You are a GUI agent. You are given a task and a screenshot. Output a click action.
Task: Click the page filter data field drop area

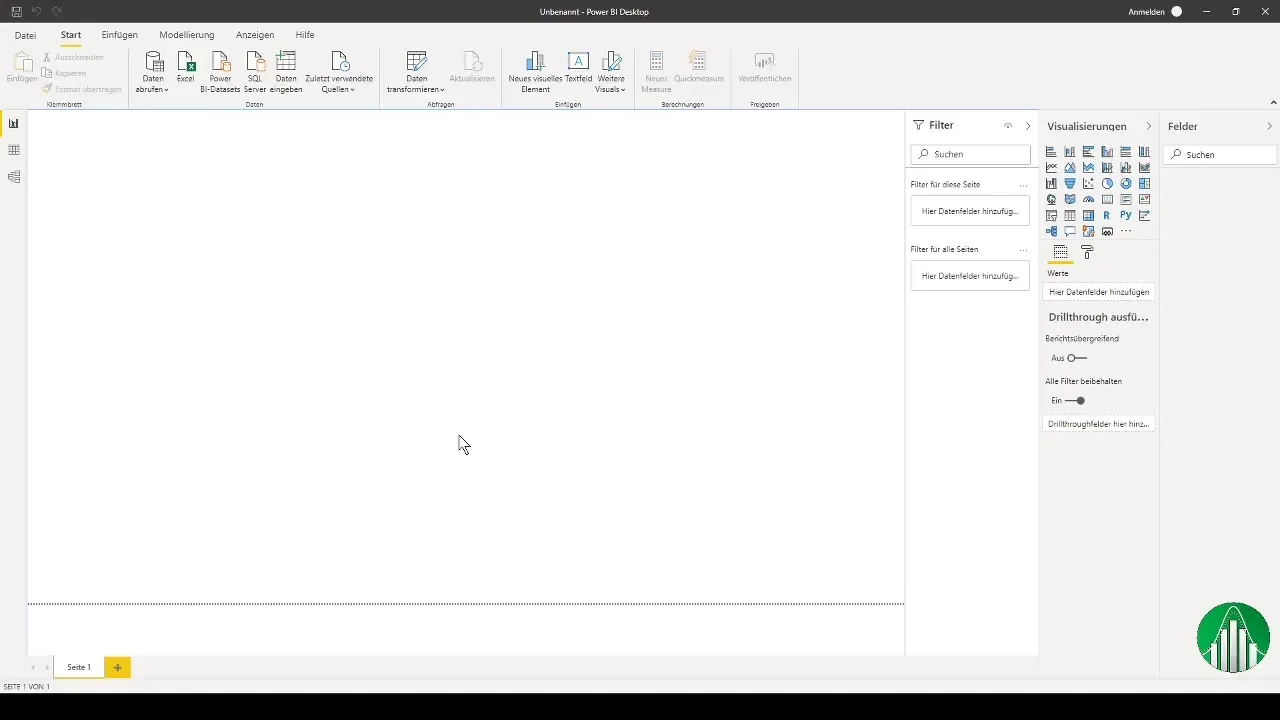point(970,211)
